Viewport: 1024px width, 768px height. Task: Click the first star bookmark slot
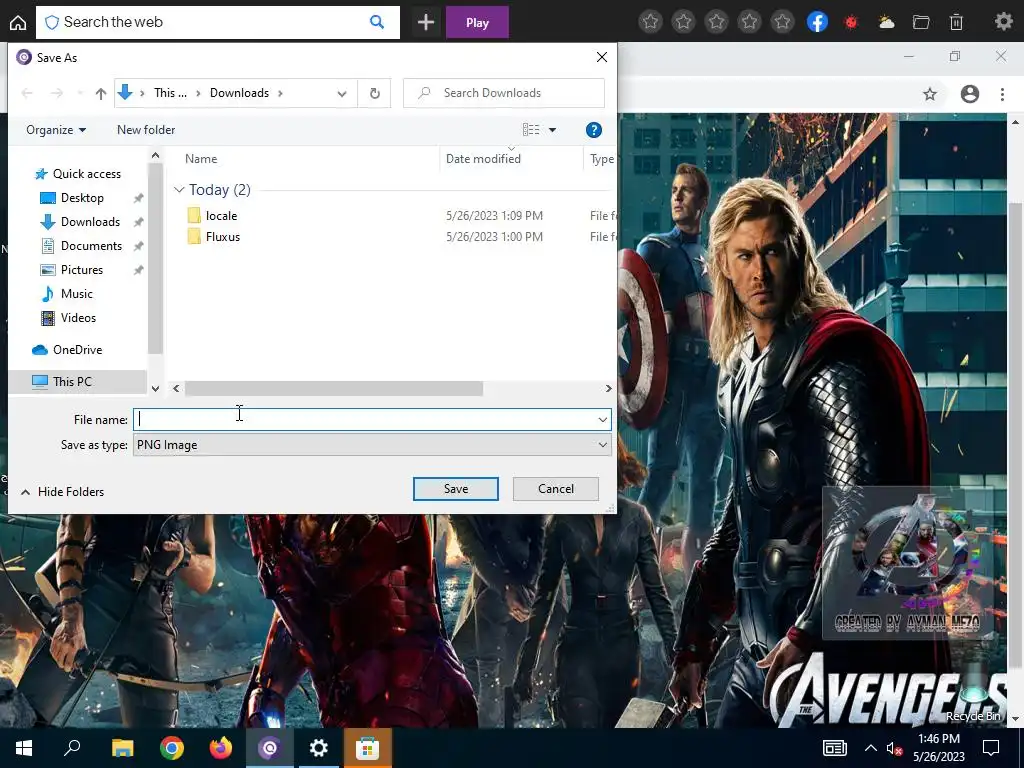650,22
